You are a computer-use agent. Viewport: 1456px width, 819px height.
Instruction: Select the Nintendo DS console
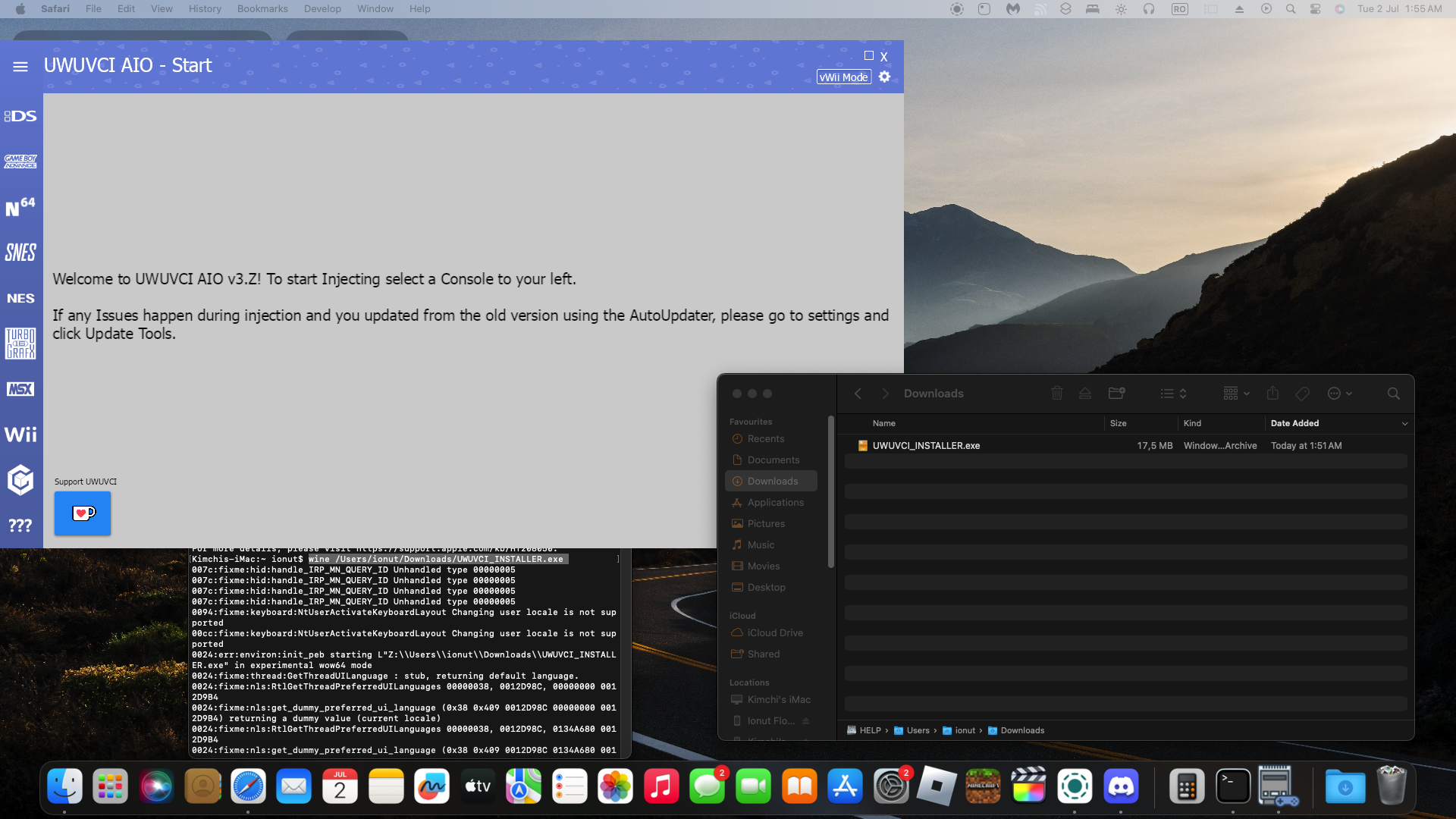[x=20, y=116]
